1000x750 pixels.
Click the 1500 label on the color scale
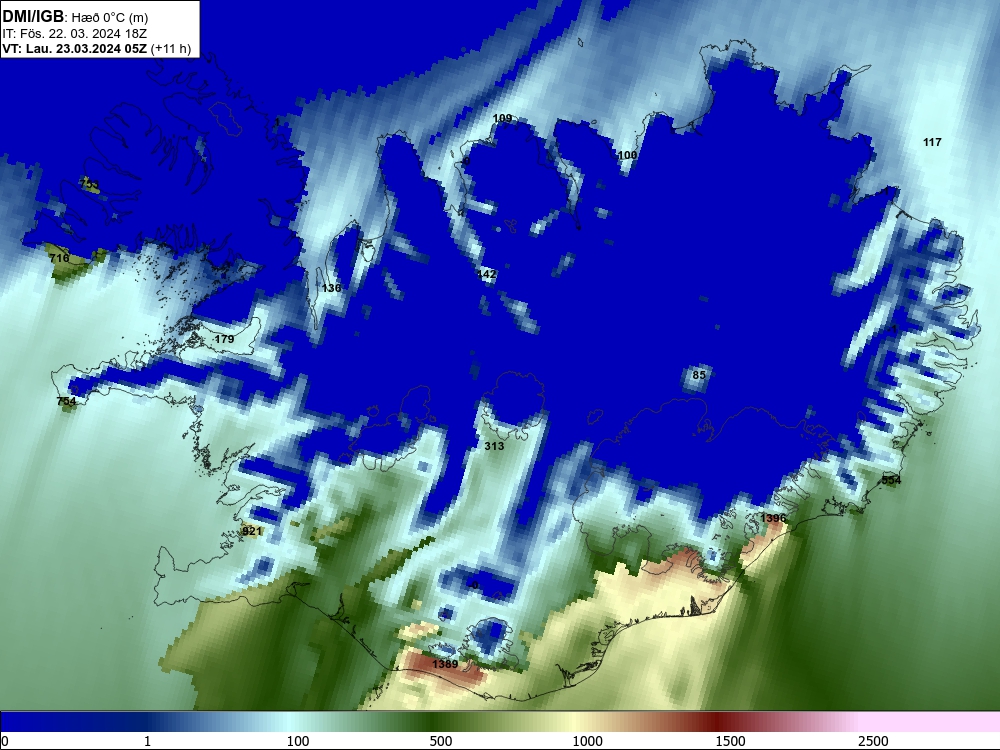click(x=730, y=741)
